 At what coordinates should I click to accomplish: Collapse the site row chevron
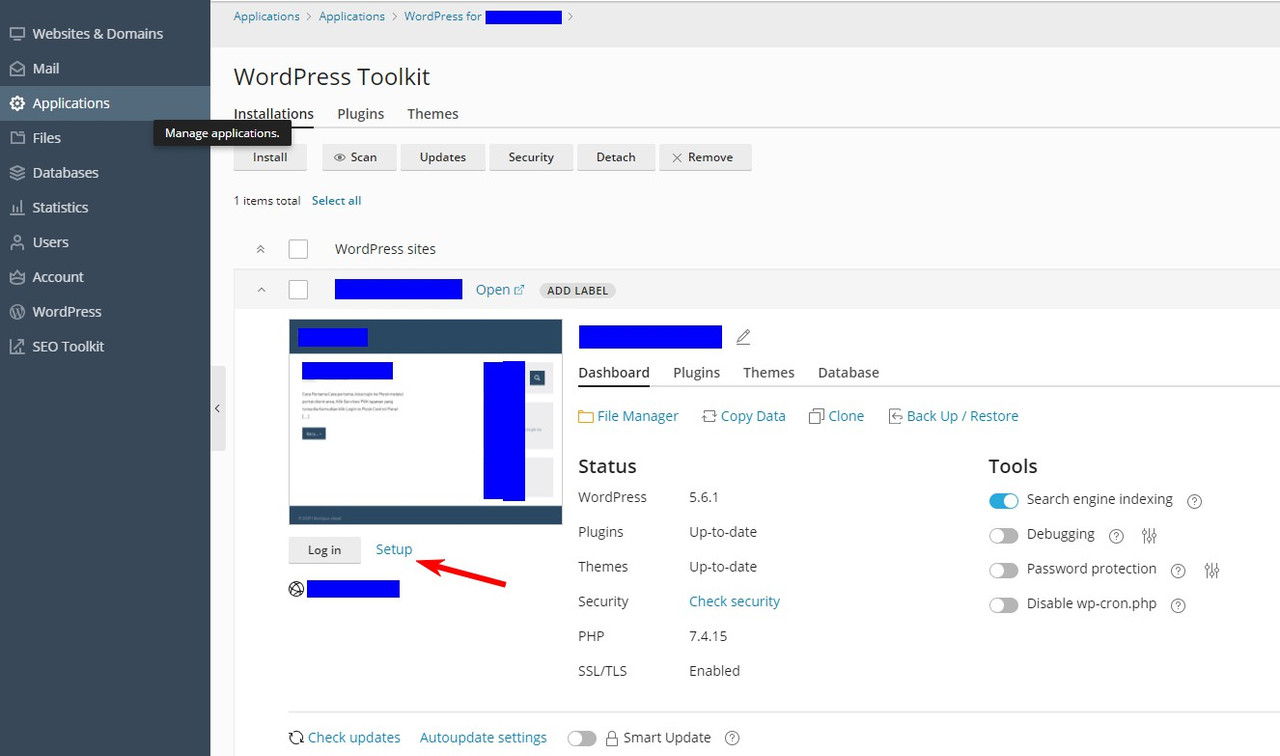click(261, 290)
